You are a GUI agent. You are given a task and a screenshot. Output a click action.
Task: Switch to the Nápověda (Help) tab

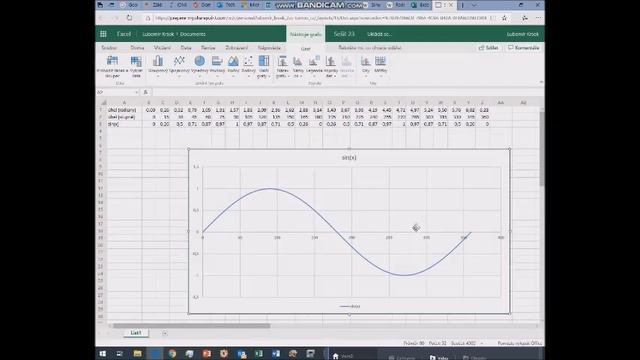click(x=269, y=48)
